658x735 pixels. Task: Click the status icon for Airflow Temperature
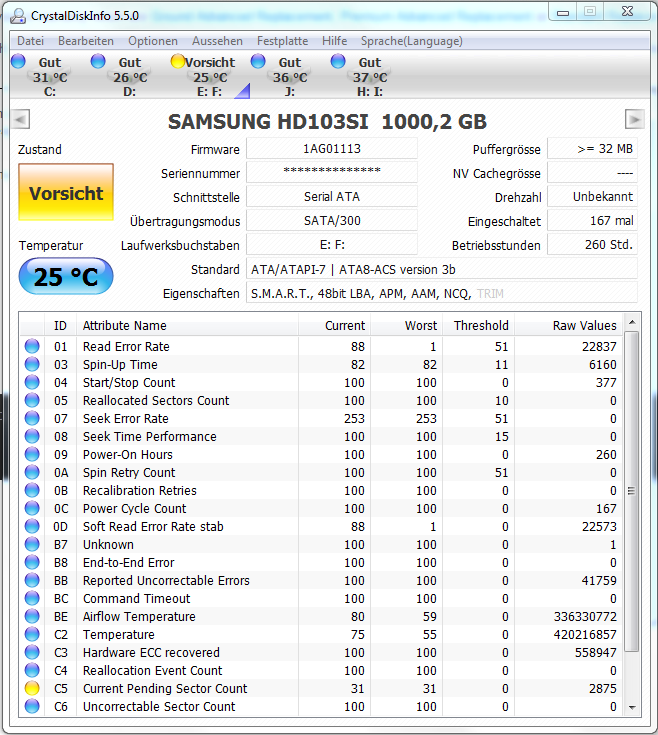tap(32, 616)
